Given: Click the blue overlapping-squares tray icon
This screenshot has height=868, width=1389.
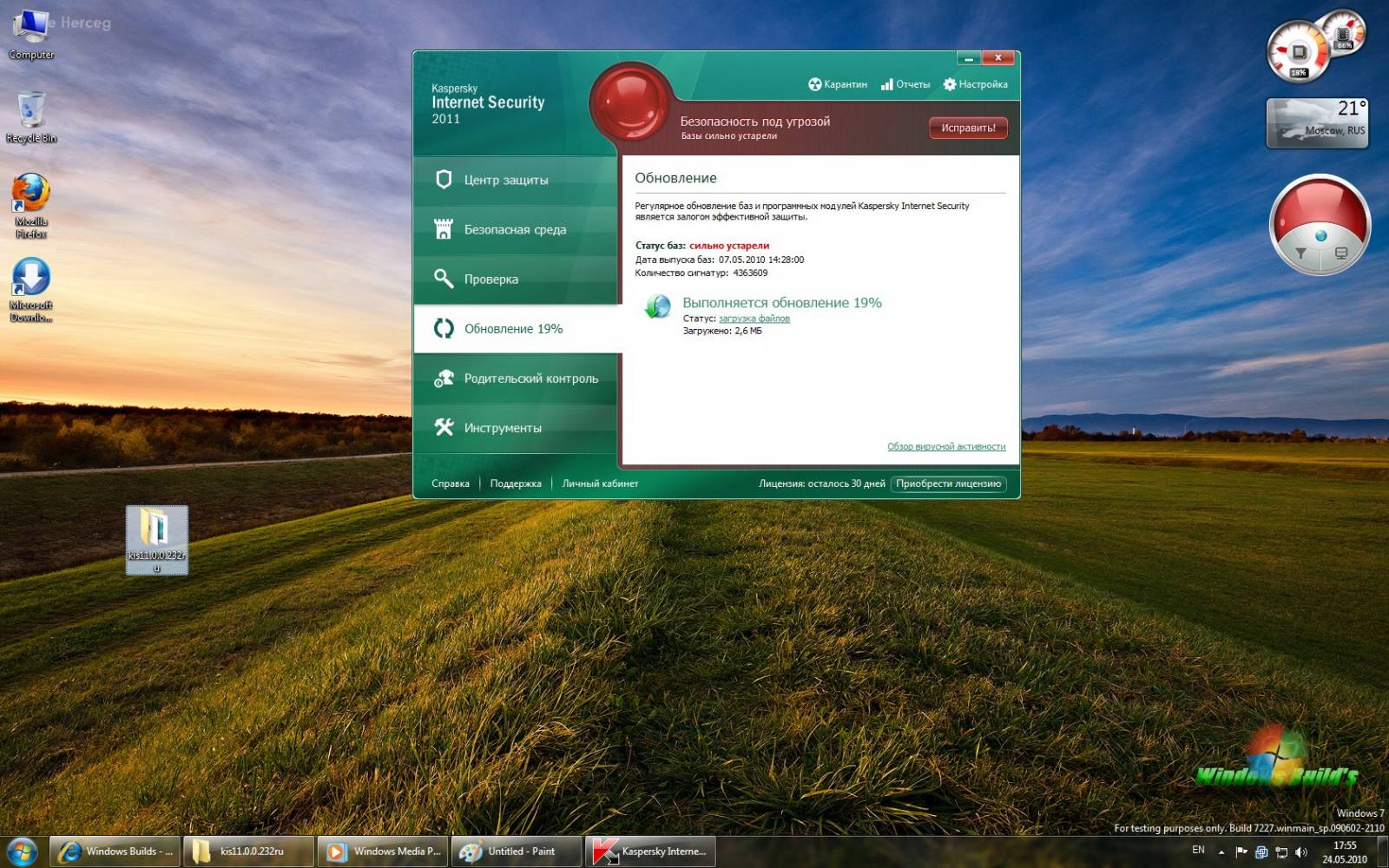Looking at the screenshot, I should coord(1261,852).
